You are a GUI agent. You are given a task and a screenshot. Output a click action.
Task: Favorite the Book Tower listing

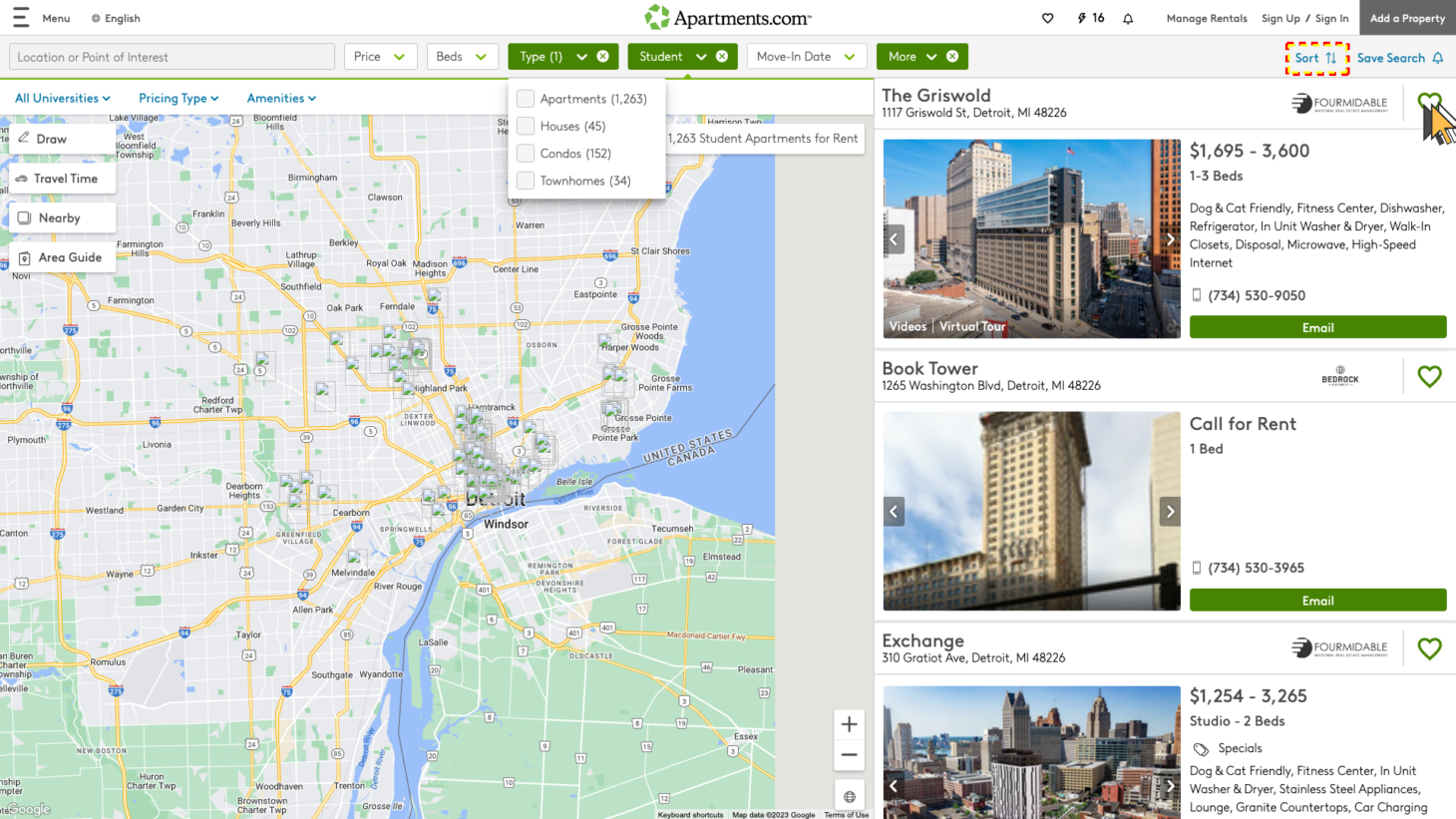(x=1429, y=376)
